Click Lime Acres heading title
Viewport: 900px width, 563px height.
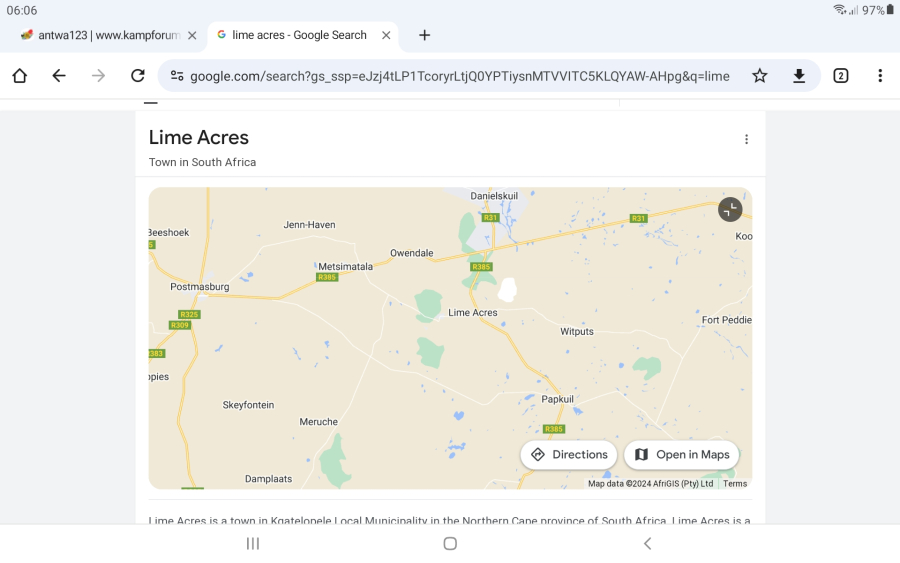tap(199, 138)
